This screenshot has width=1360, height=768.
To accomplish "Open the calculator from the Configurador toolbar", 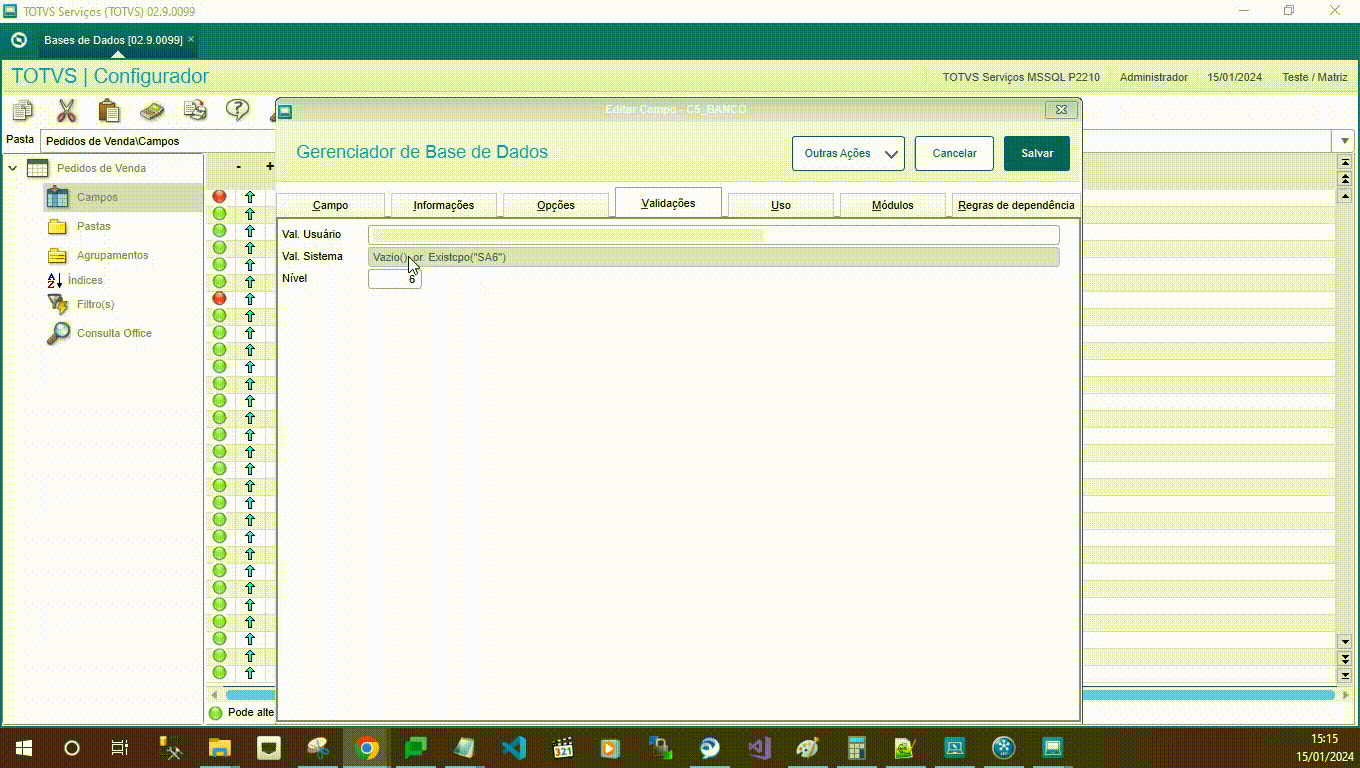I will pyautogui.click(x=152, y=110).
